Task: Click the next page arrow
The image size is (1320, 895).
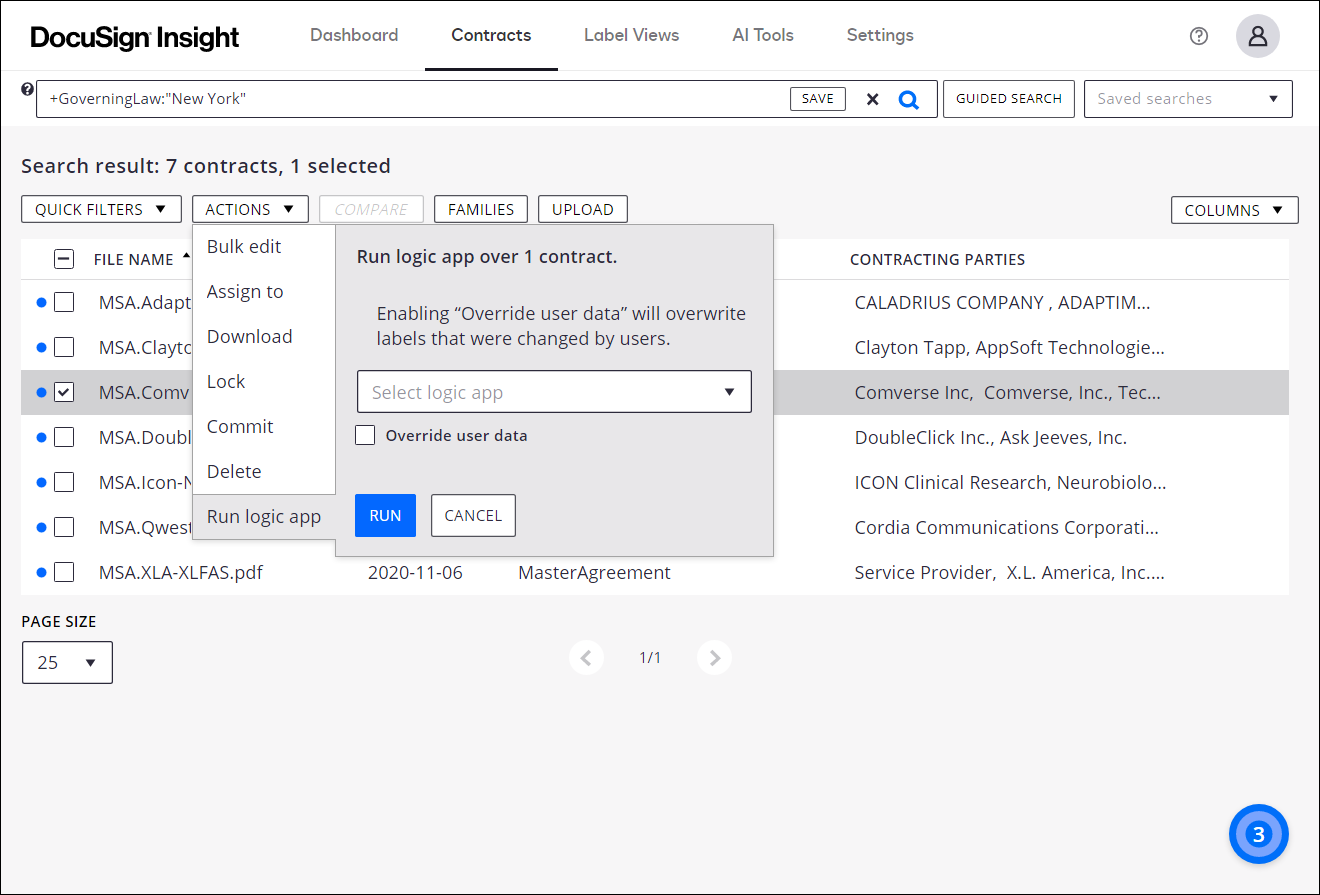Action: 714,657
